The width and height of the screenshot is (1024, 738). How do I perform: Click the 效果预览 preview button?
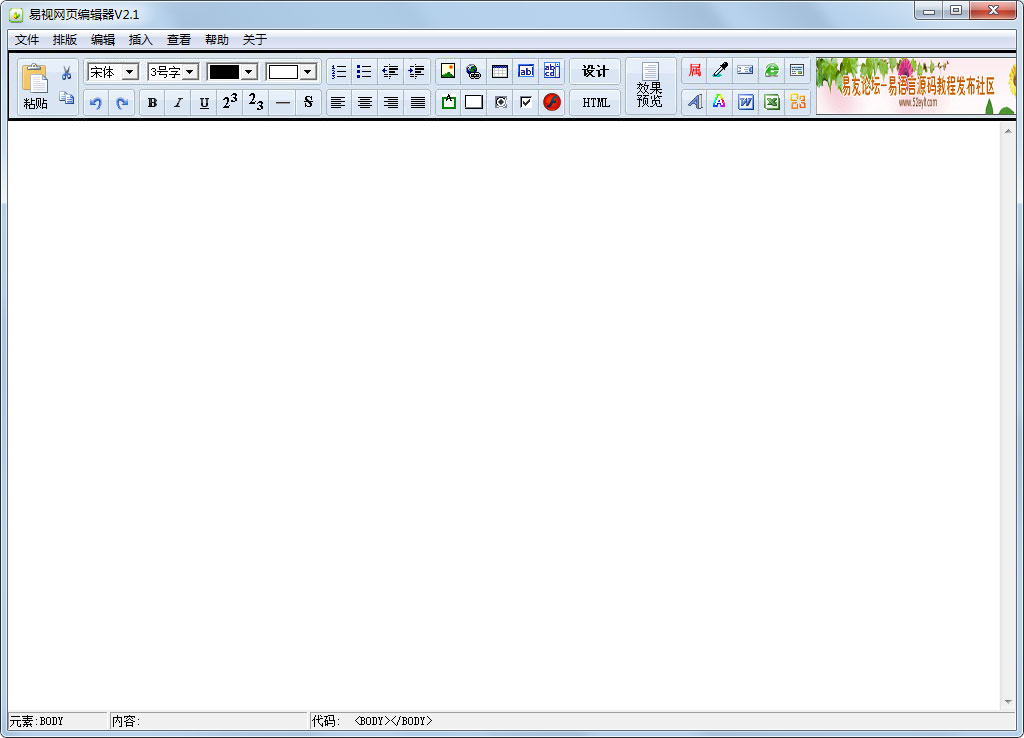(x=650, y=86)
